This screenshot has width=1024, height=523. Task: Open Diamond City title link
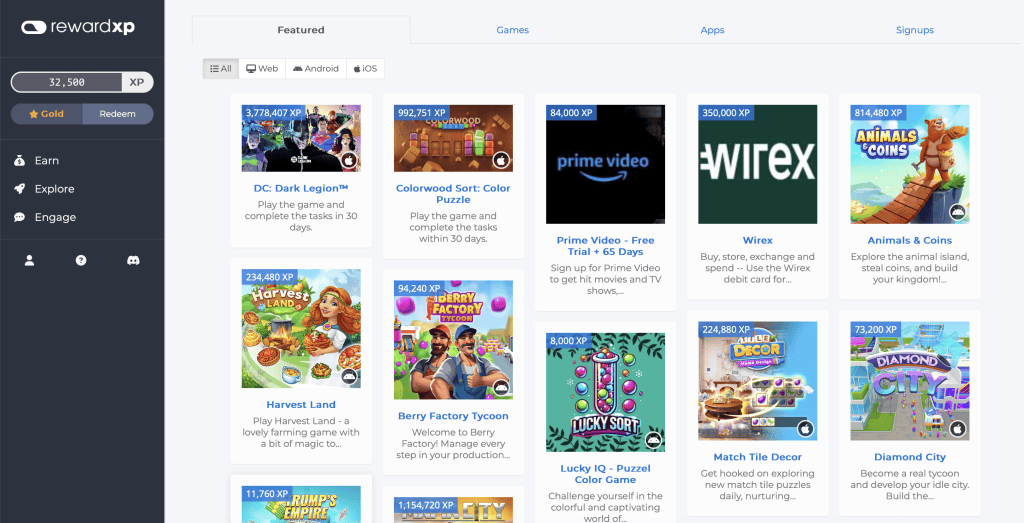tap(910, 457)
